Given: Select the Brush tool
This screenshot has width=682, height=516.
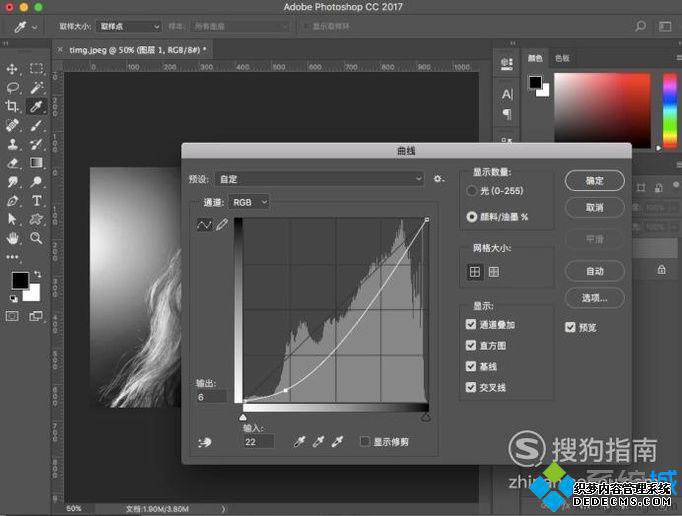Looking at the screenshot, I should pos(37,125).
